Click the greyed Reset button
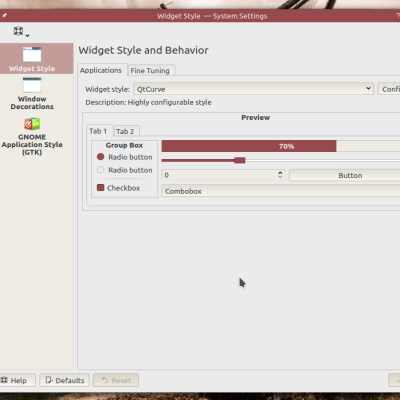The image size is (400, 400). [x=116, y=380]
